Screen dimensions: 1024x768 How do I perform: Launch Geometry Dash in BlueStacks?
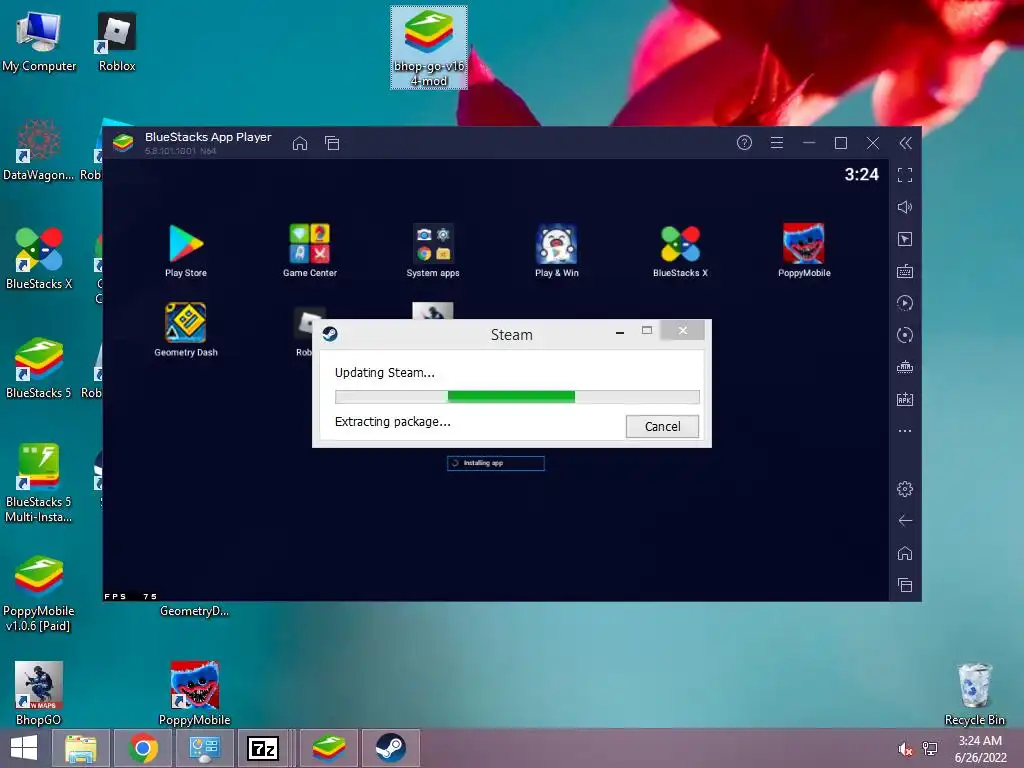pos(186,330)
